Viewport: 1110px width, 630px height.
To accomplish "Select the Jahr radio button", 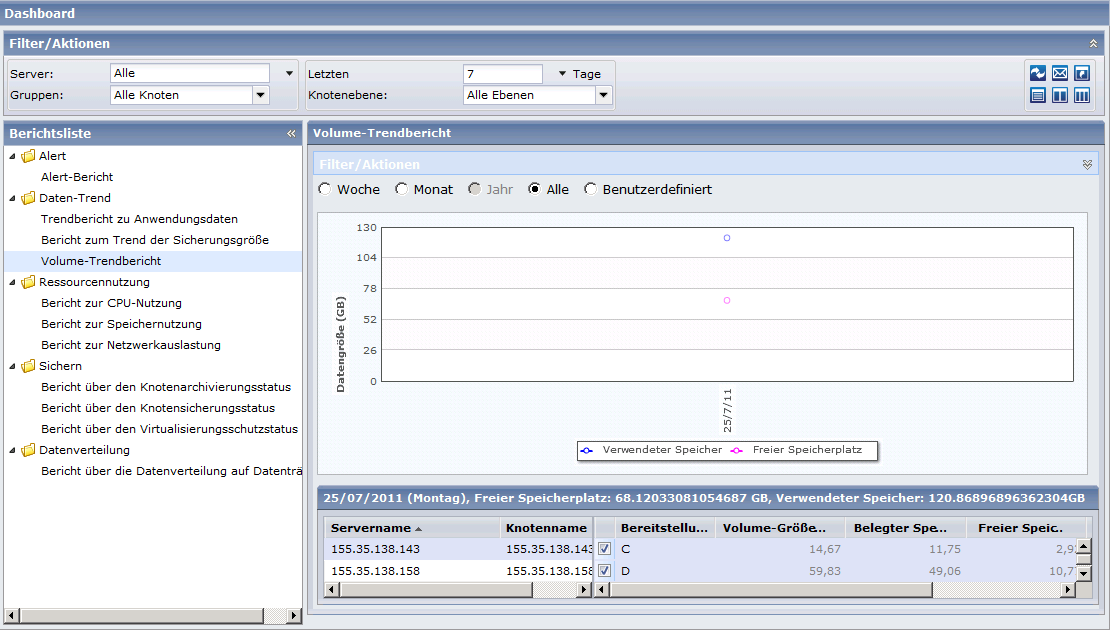I will (x=474, y=189).
